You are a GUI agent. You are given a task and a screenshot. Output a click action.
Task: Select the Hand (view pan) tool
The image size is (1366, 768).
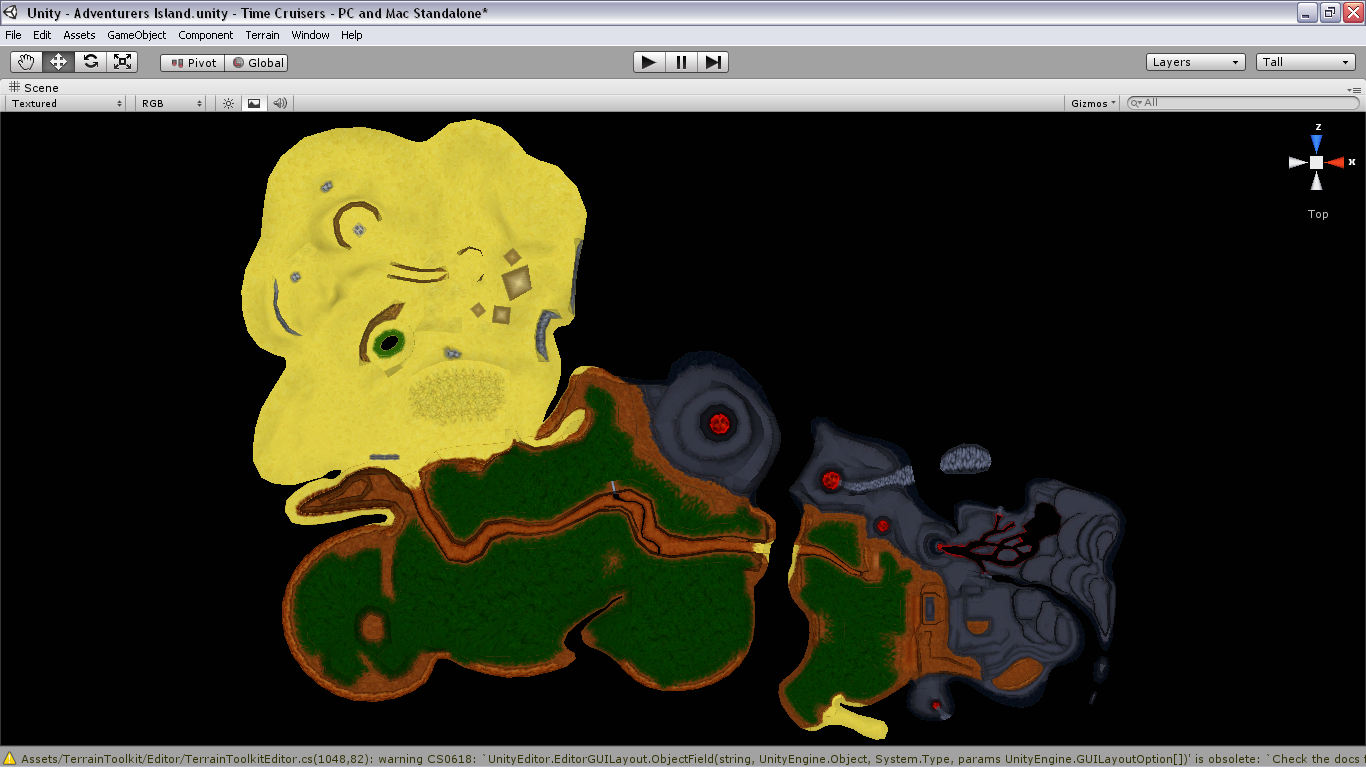click(26, 62)
